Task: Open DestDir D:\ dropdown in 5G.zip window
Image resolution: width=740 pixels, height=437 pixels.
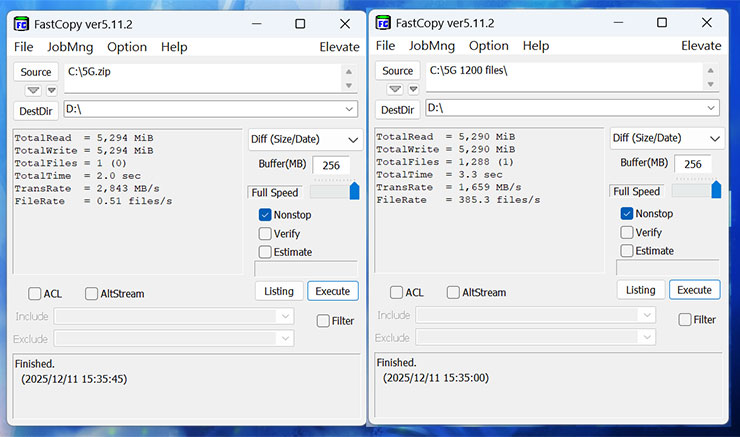Action: tap(348, 109)
